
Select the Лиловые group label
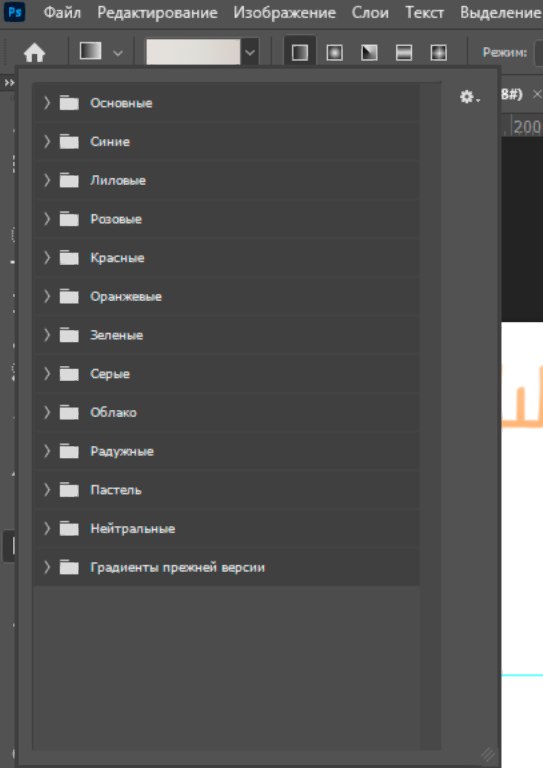pyautogui.click(x=118, y=180)
